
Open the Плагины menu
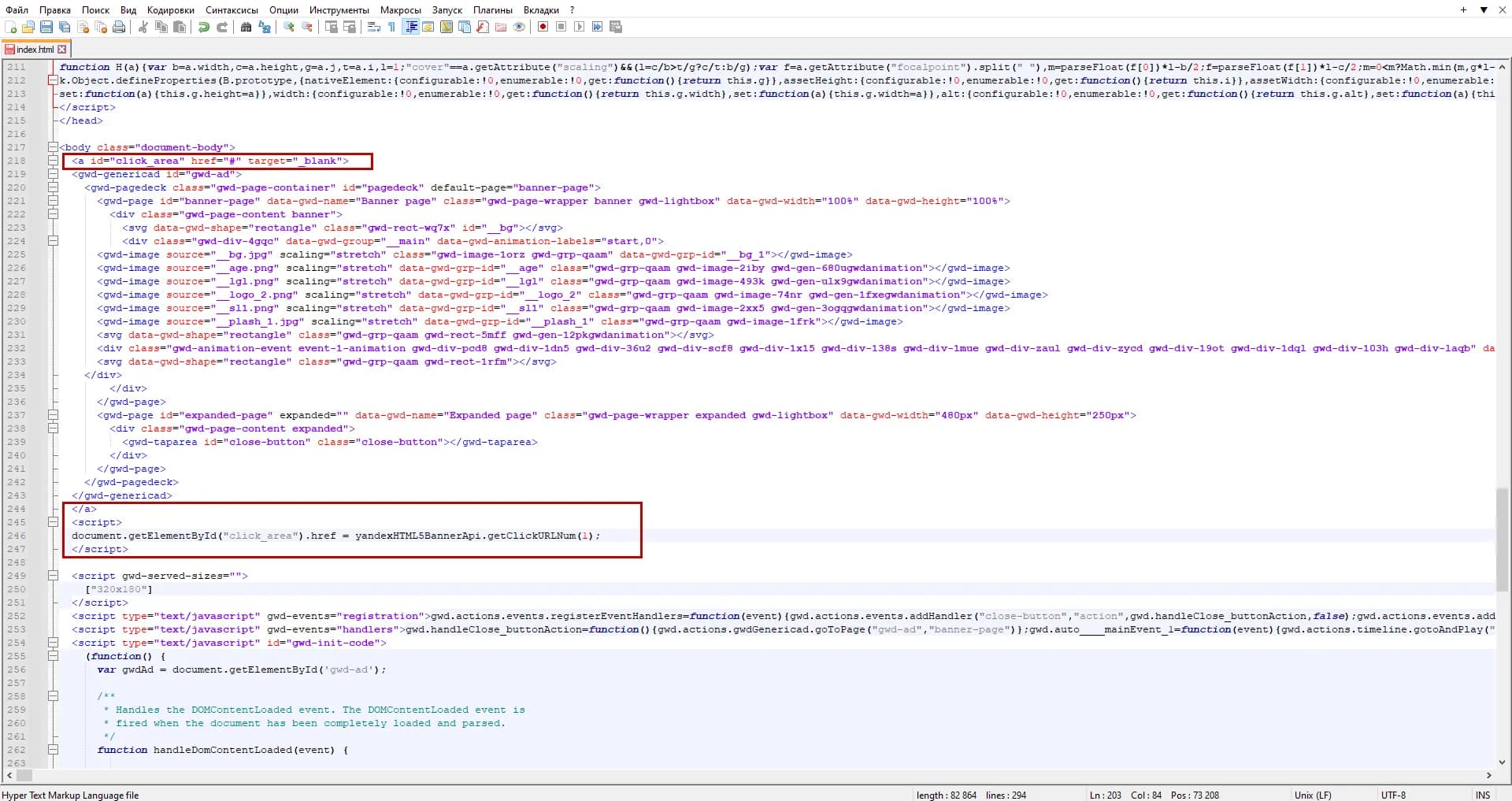pos(493,9)
